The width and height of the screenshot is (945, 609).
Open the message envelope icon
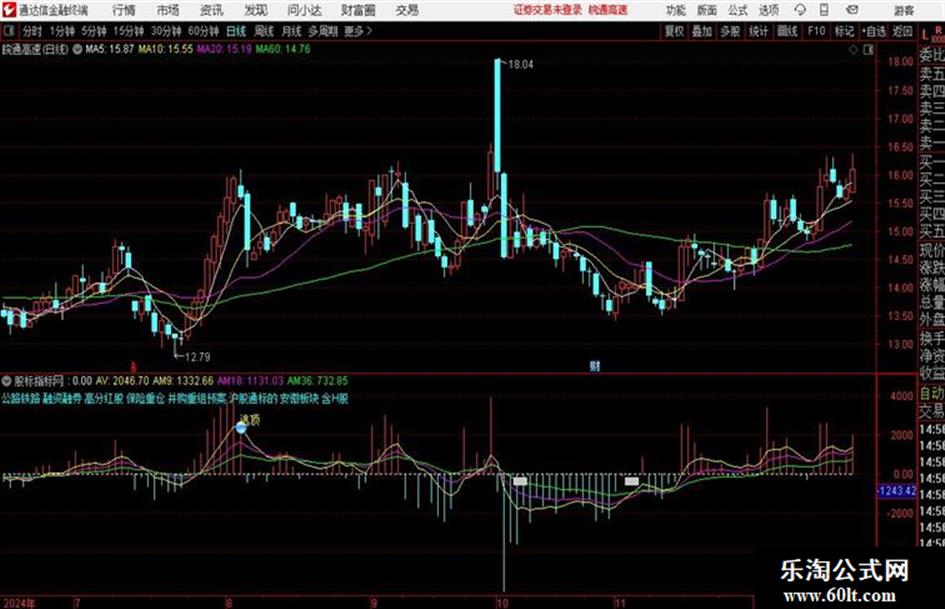(x=852, y=10)
